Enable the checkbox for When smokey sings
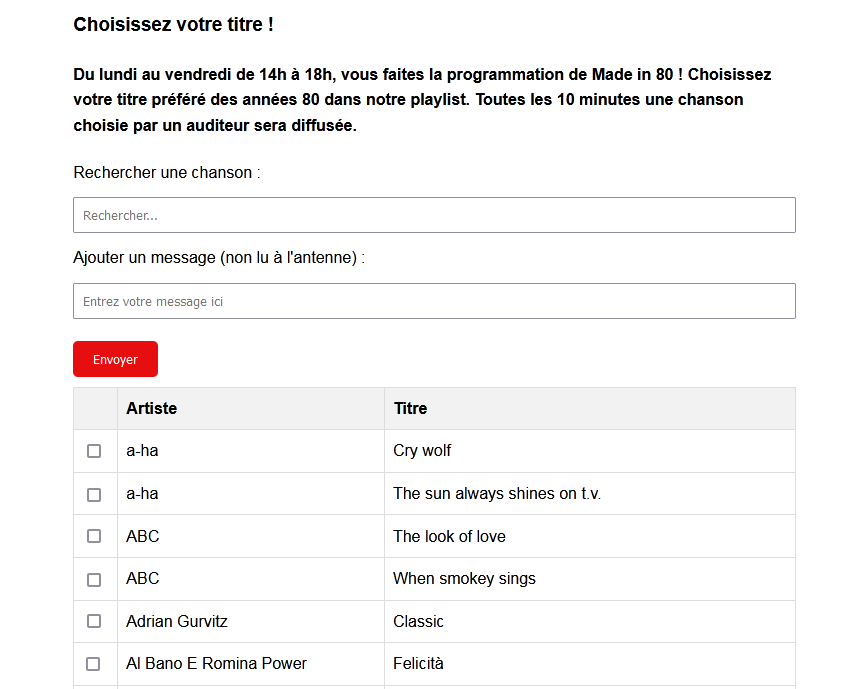The width and height of the screenshot is (865, 689). 94,579
